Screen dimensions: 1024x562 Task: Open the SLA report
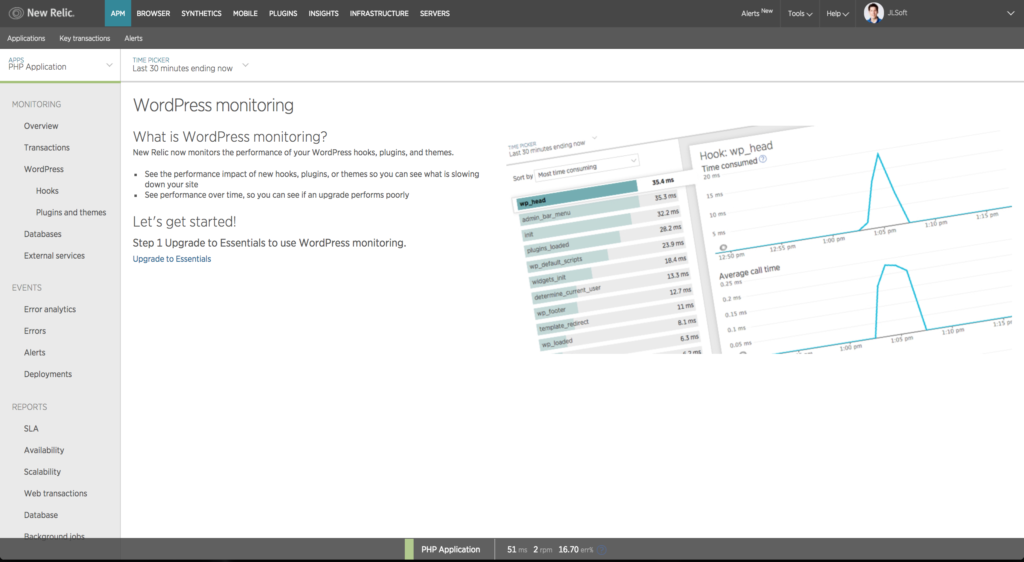(x=31, y=429)
